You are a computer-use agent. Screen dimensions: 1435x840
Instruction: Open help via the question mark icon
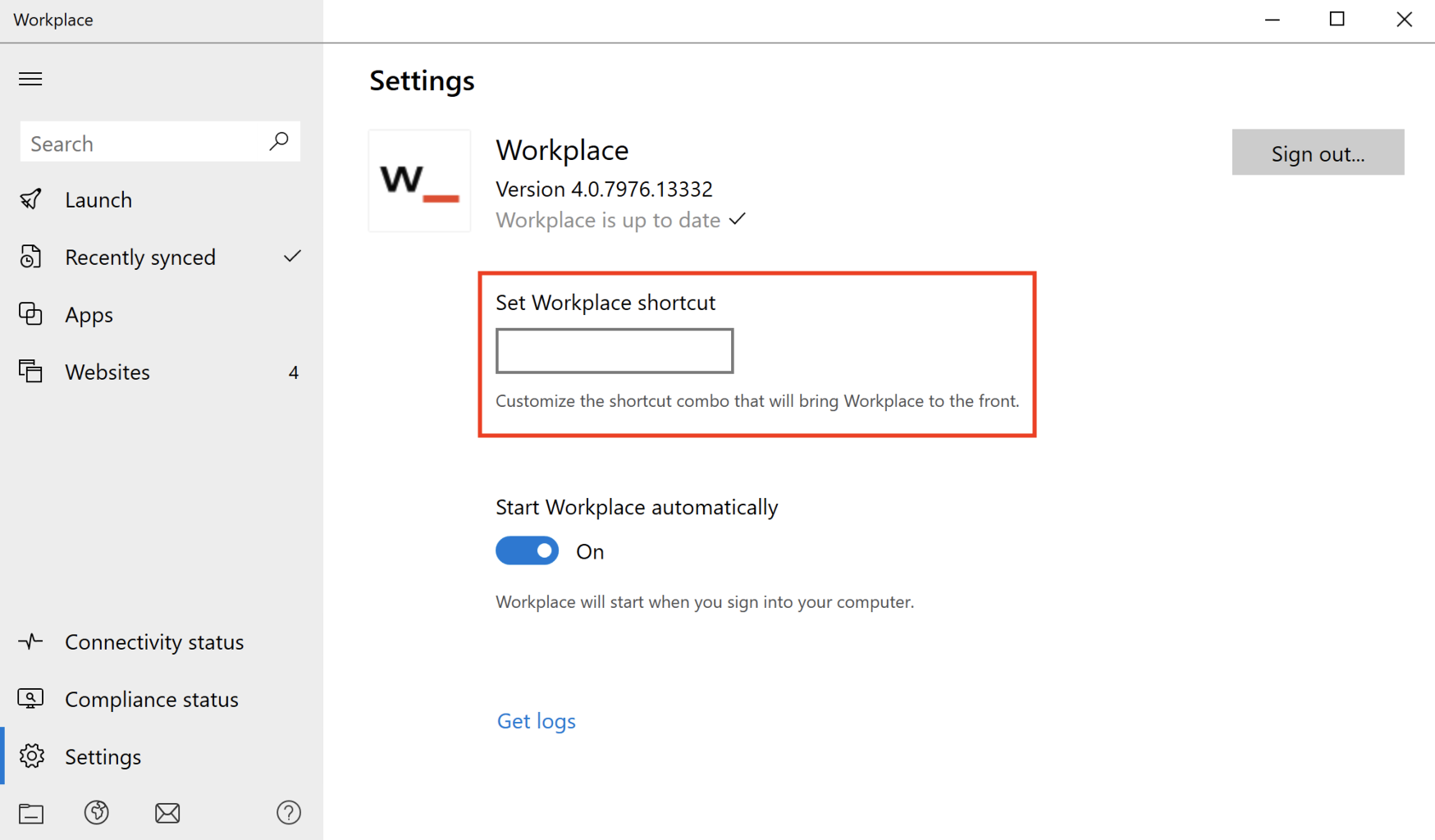[x=288, y=813]
